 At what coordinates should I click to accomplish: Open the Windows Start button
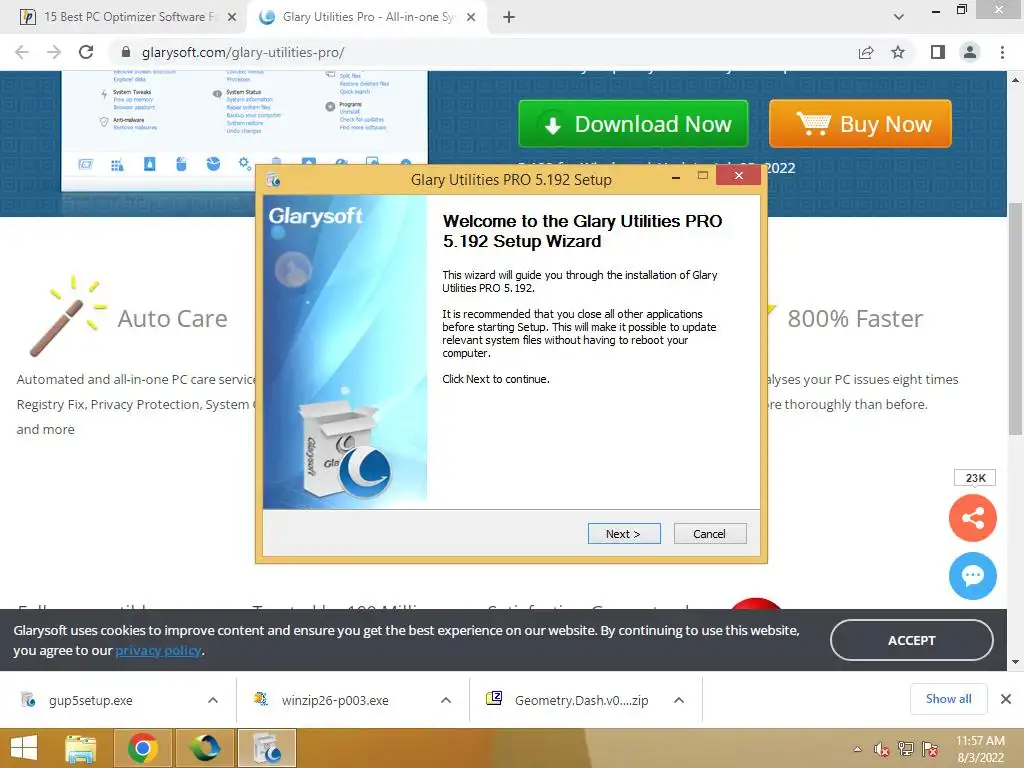pyautogui.click(x=24, y=748)
